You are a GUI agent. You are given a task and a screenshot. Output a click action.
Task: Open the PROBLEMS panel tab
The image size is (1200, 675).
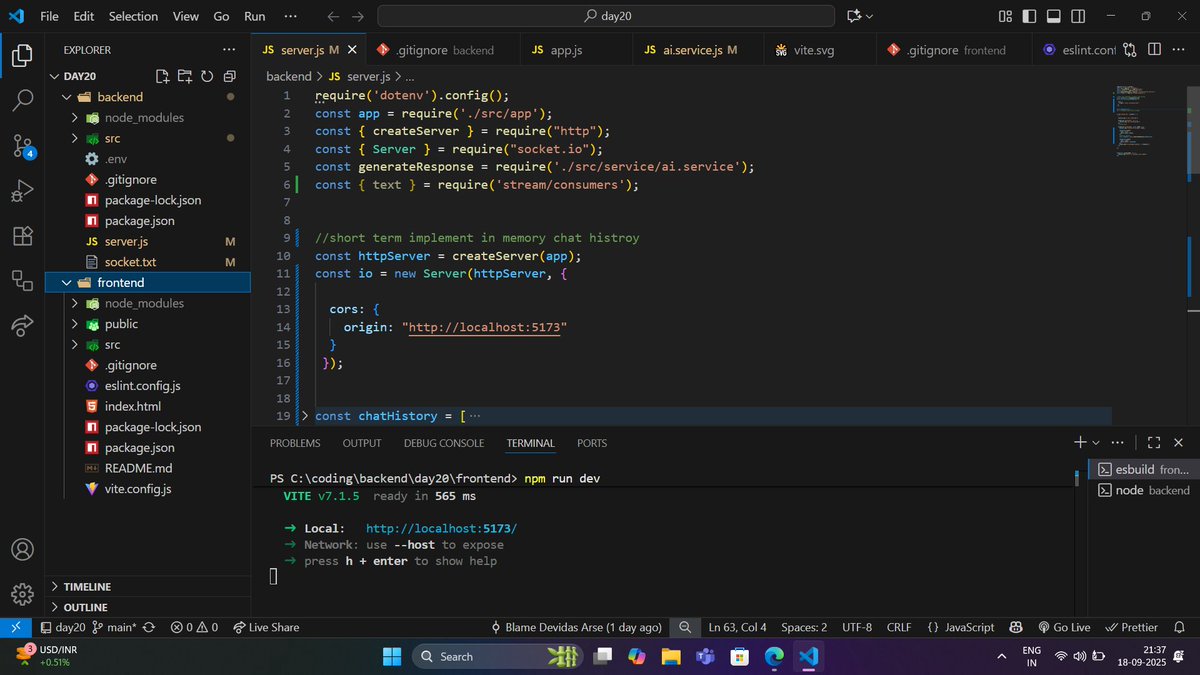(295, 443)
